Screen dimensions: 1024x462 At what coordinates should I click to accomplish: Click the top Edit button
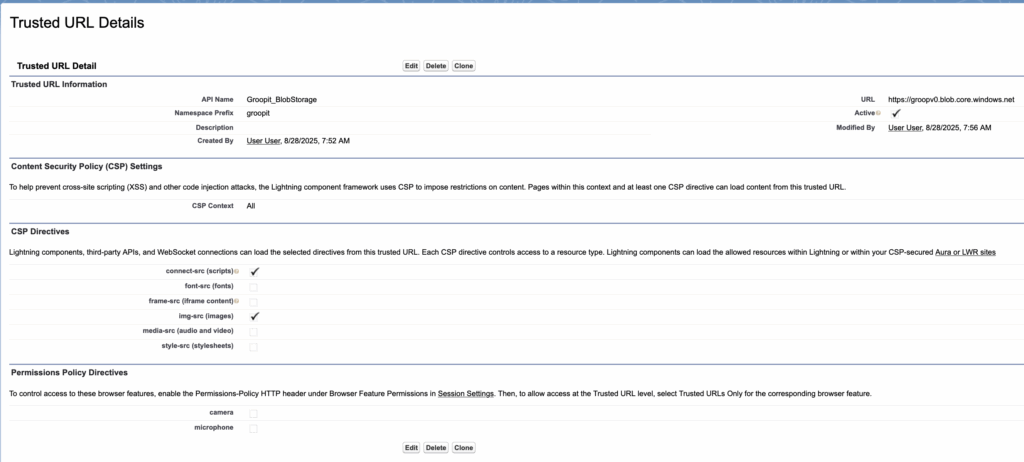pos(411,66)
